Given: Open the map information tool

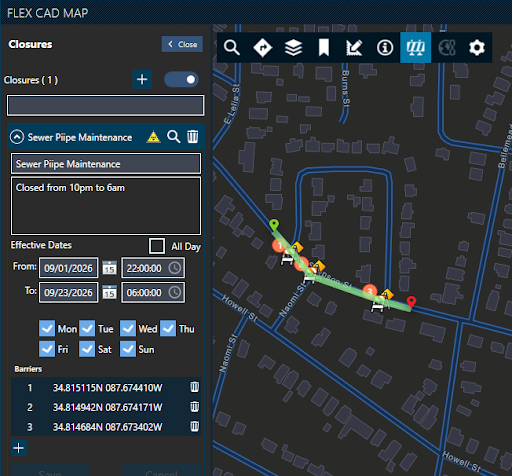Looking at the screenshot, I should pyautogui.click(x=385, y=47).
